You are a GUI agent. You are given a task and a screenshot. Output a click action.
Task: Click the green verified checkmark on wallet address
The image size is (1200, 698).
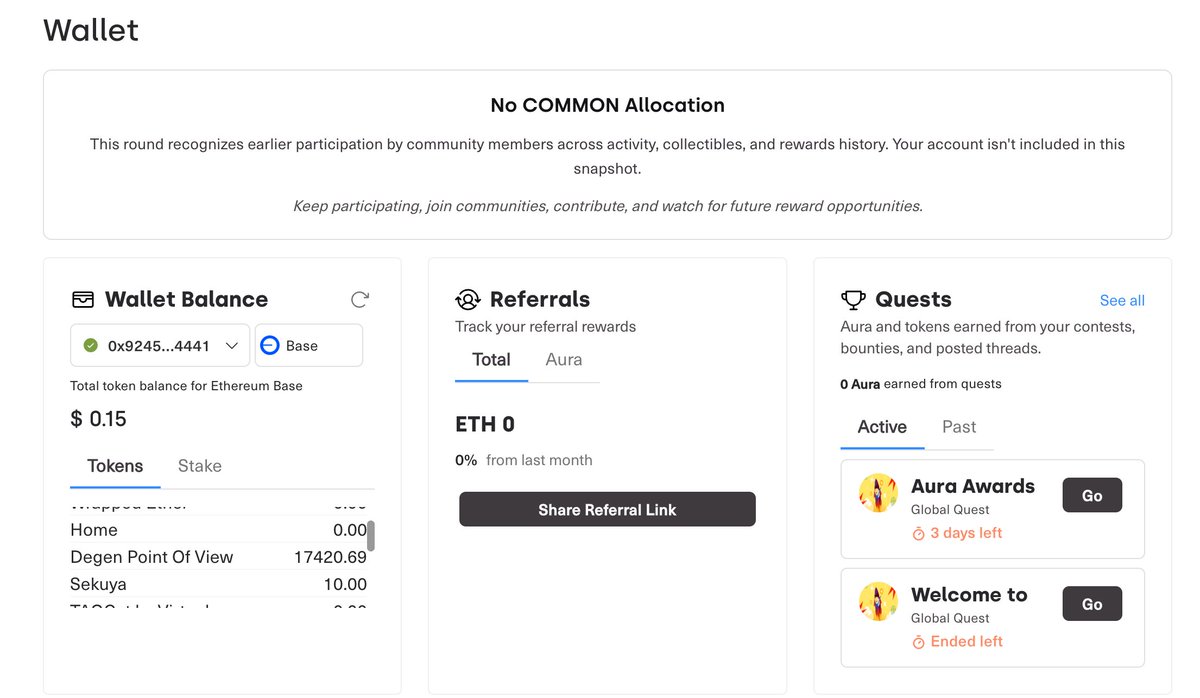point(90,345)
